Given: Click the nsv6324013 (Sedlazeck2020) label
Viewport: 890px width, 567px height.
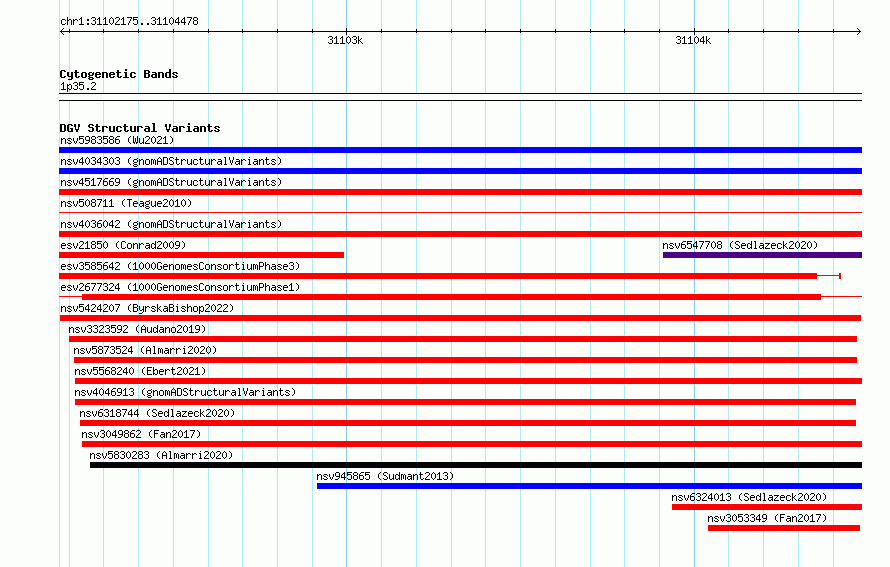Looking at the screenshot, I should (749, 497).
